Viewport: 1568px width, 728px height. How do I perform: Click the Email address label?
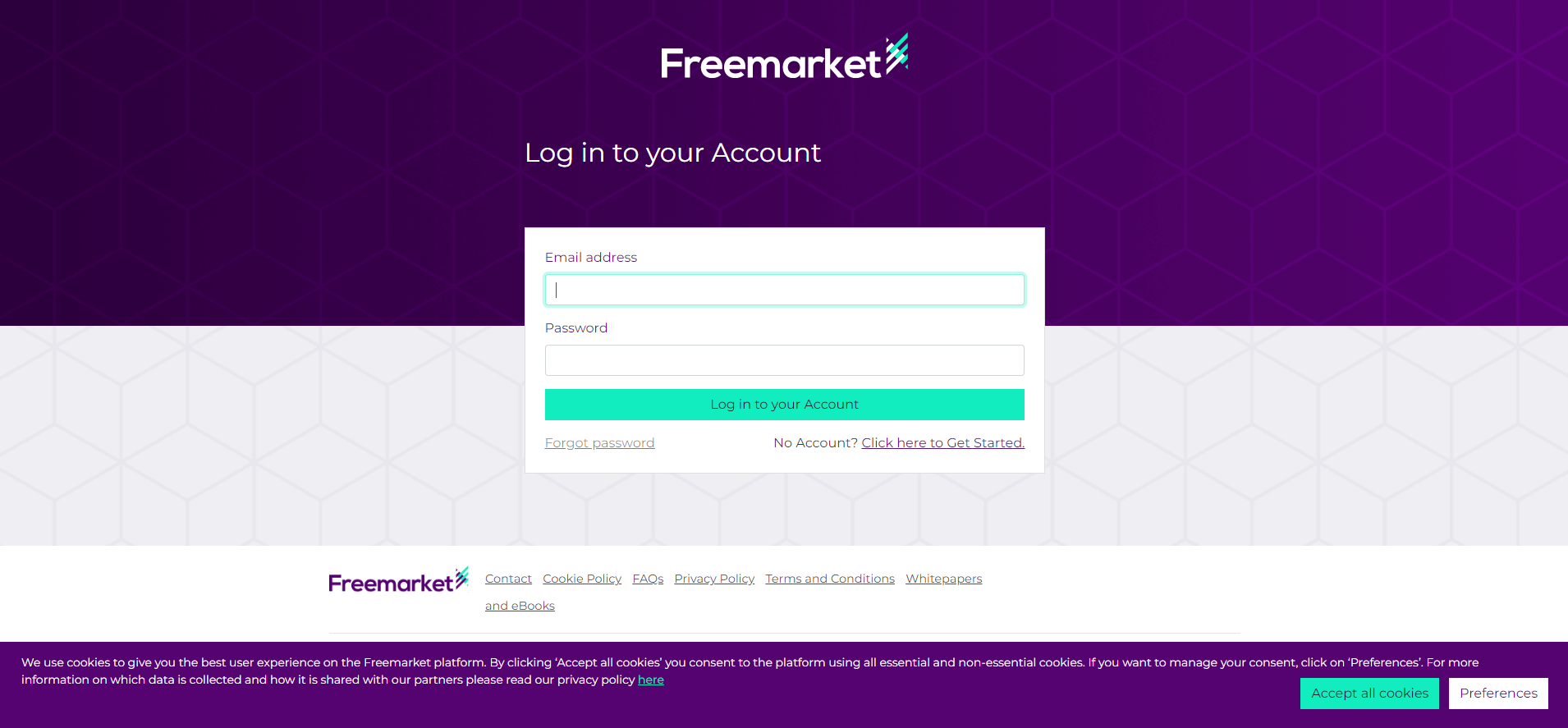point(591,258)
